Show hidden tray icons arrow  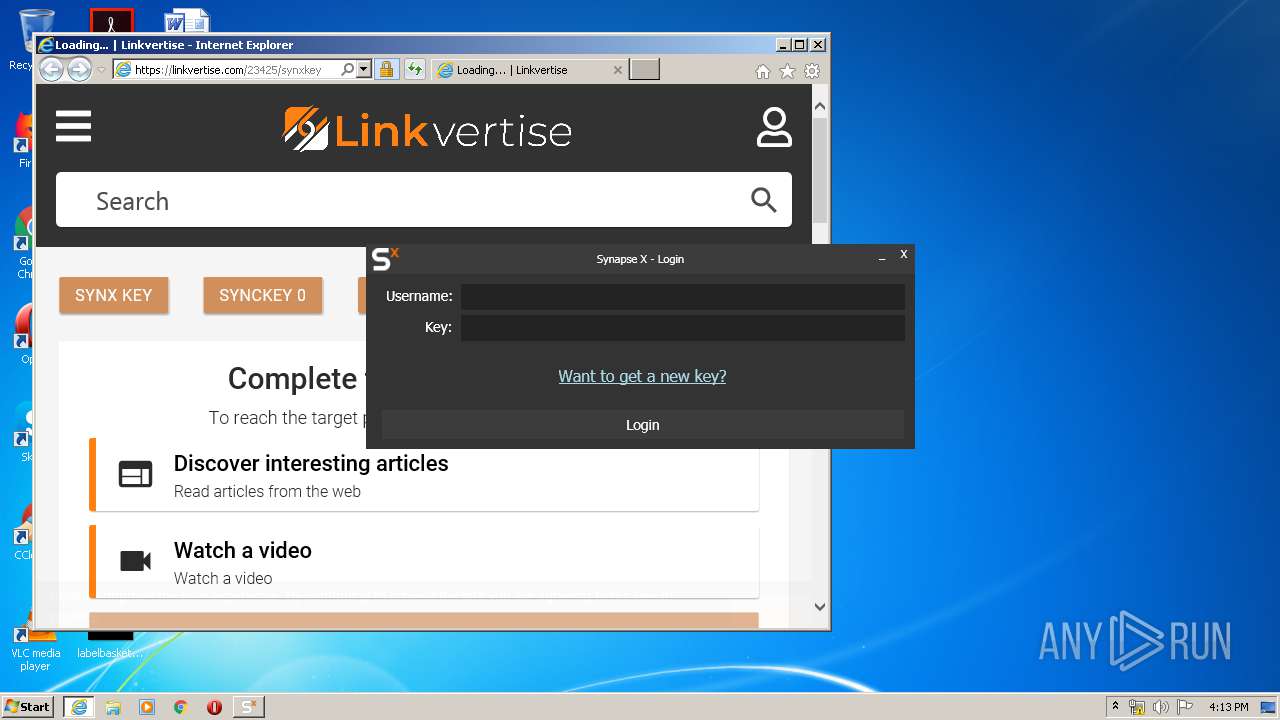click(x=1115, y=707)
